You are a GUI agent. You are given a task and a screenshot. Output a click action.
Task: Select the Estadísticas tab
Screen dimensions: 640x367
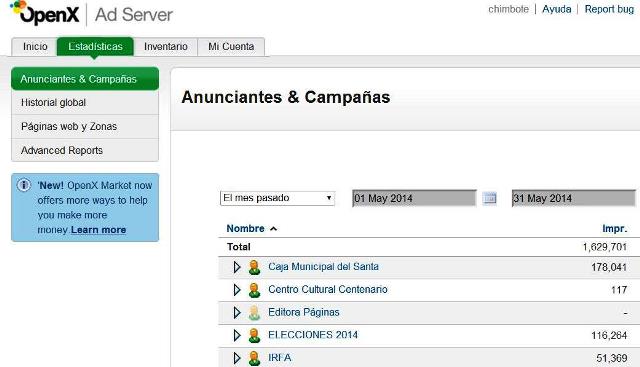click(x=95, y=47)
